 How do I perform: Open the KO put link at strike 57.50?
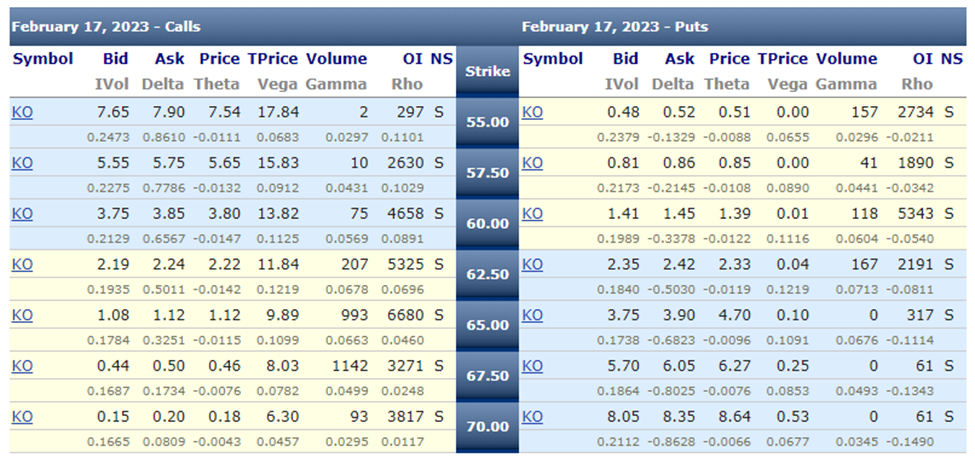tap(532, 163)
